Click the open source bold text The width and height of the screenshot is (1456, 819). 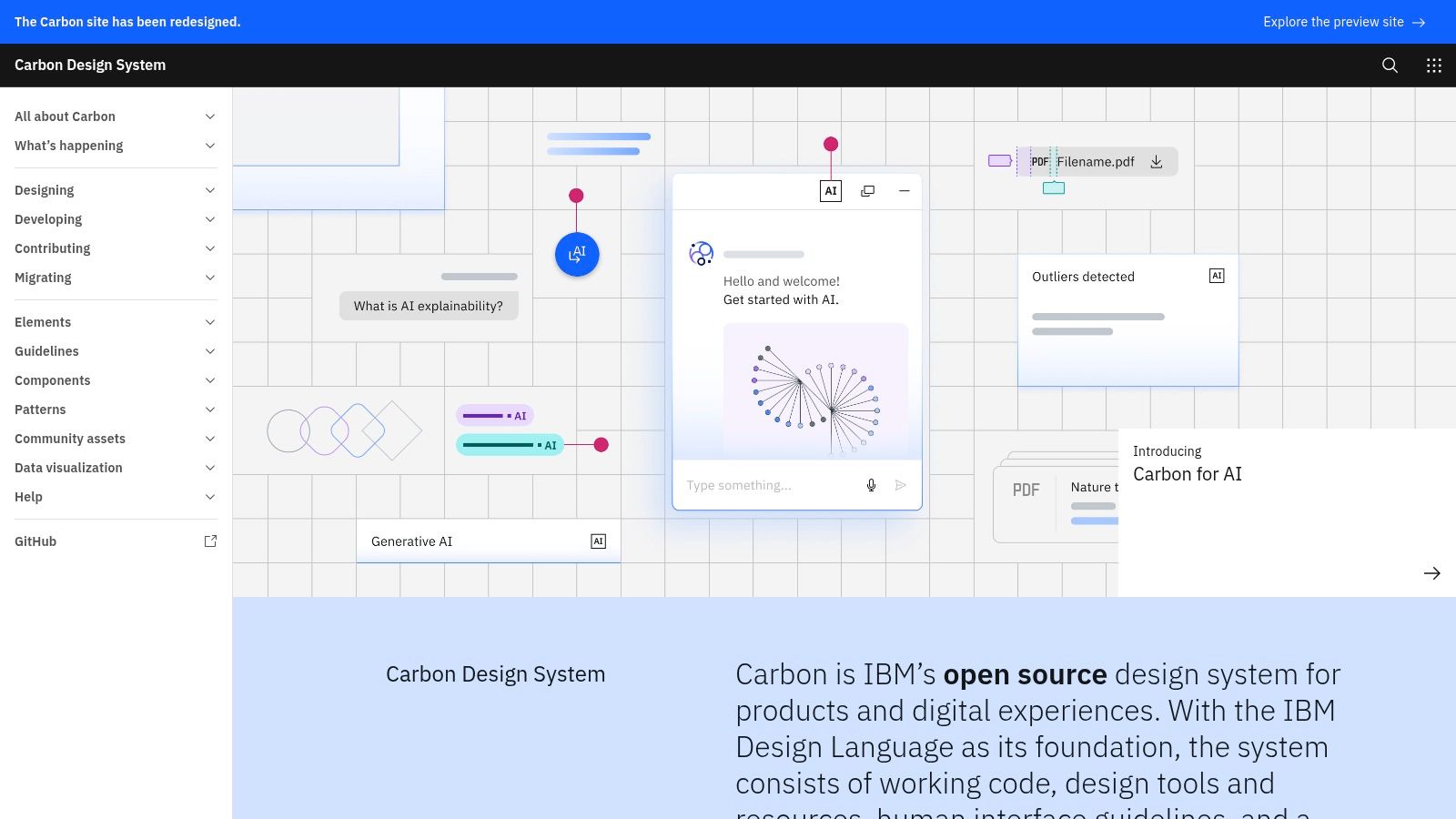click(x=1025, y=674)
